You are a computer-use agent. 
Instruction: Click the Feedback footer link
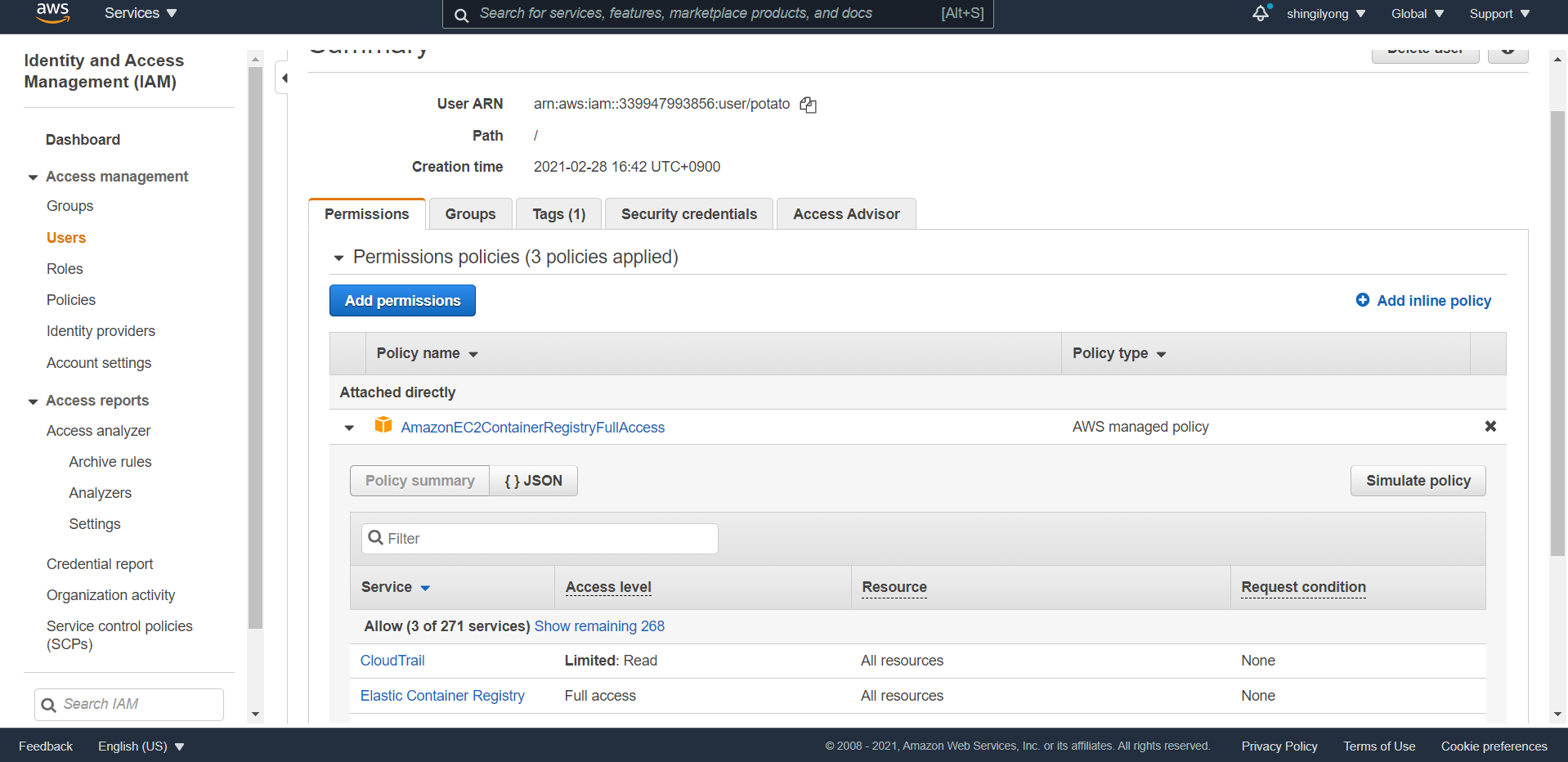(46, 746)
